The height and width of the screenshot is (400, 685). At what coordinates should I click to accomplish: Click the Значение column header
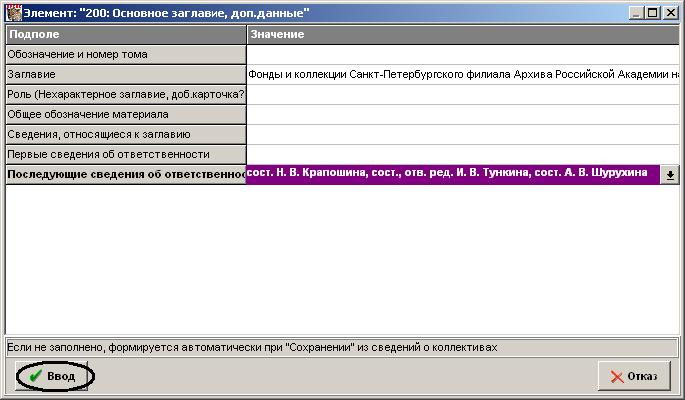463,34
